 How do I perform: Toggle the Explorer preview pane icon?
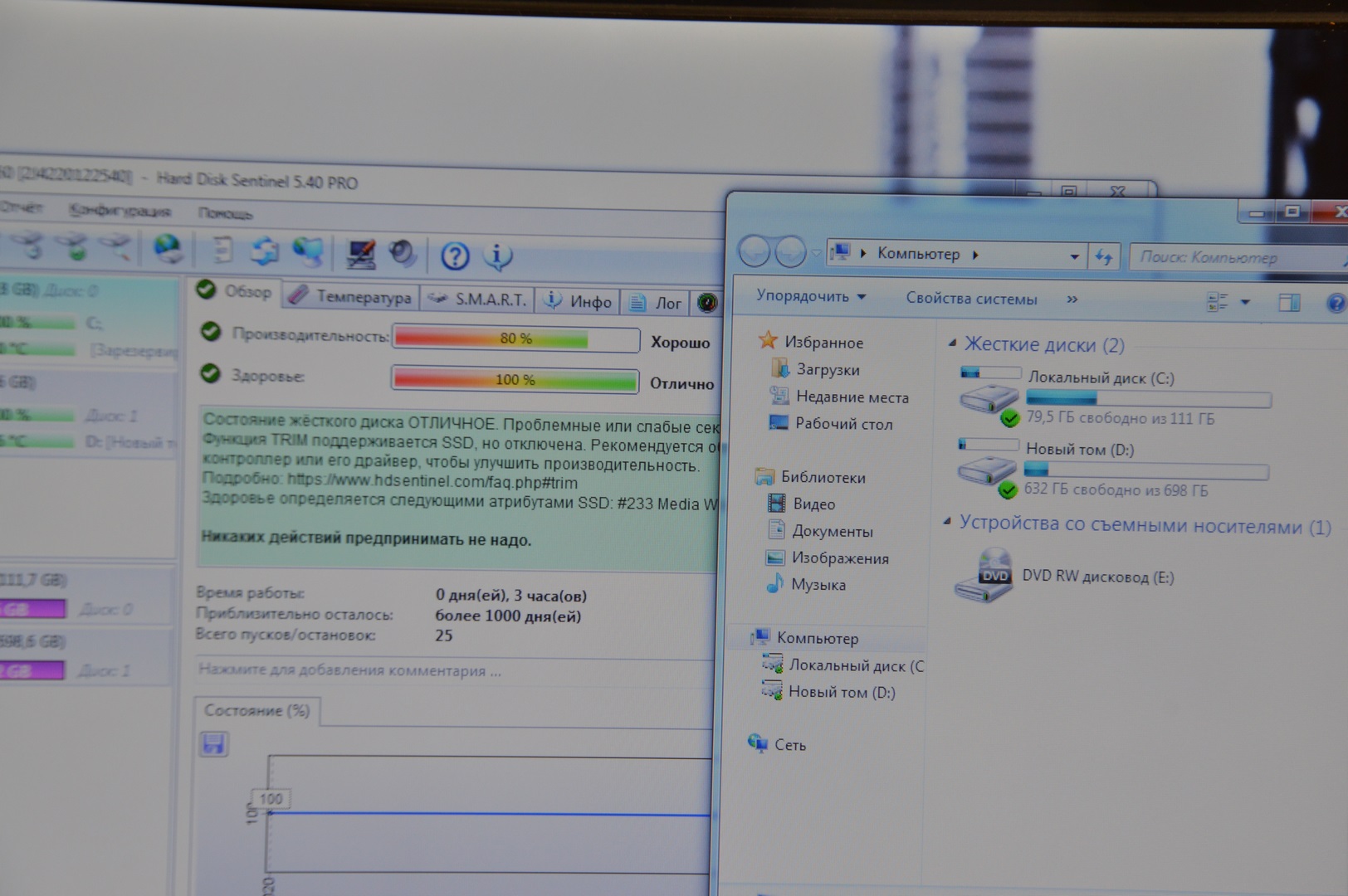(x=1289, y=303)
